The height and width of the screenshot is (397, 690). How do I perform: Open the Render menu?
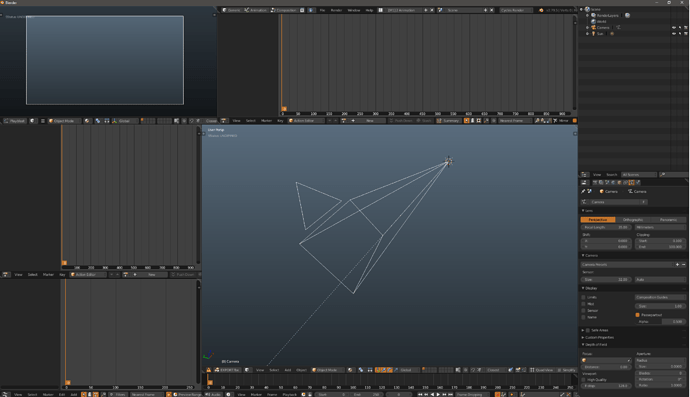(x=336, y=10)
